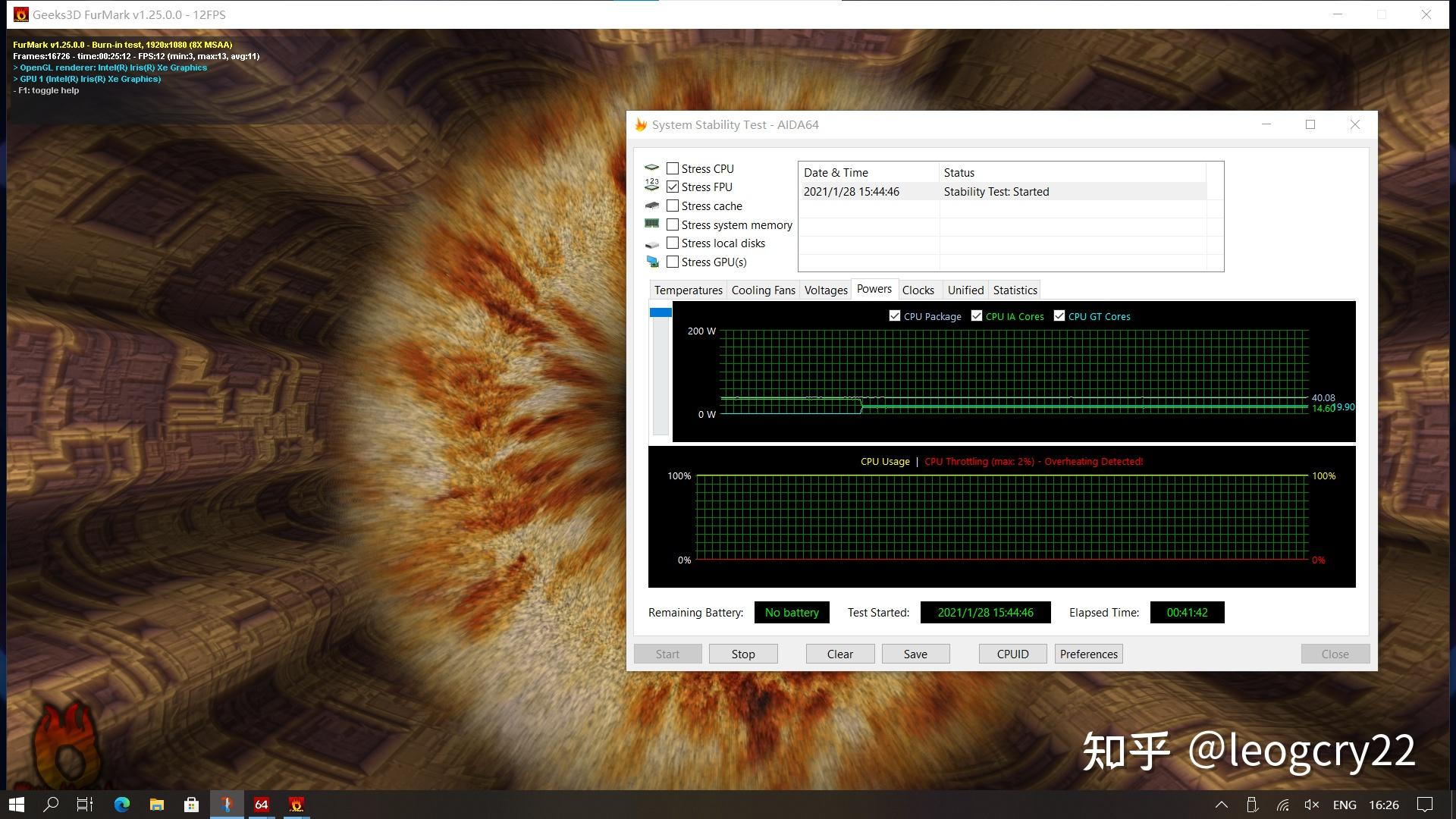
Task: Open network status tray icon
Action: point(1282,805)
